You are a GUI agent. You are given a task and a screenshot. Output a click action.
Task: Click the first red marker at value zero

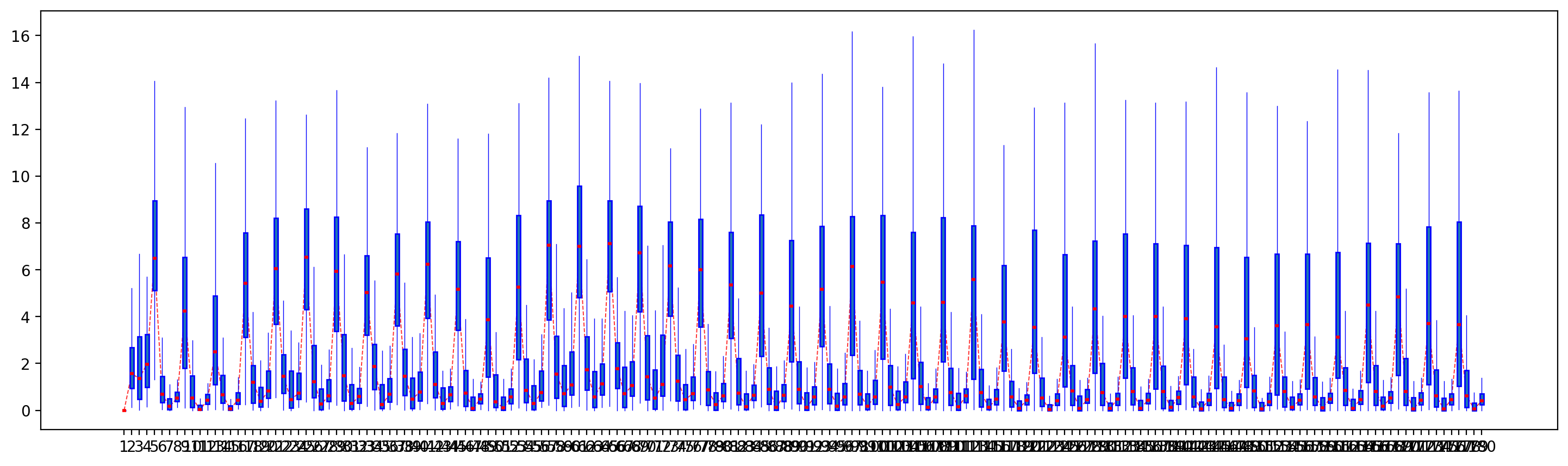[124, 411]
